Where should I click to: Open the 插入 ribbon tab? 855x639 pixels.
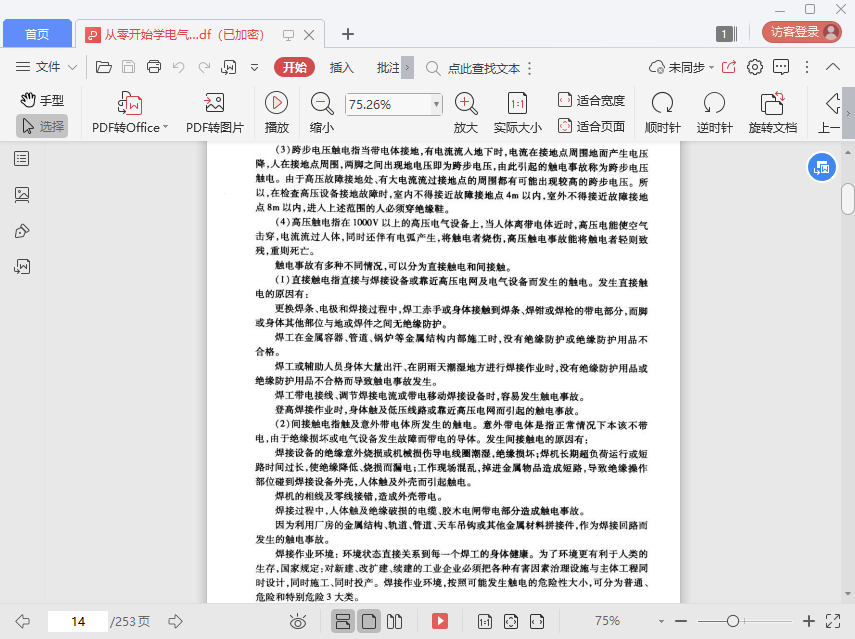(x=342, y=67)
